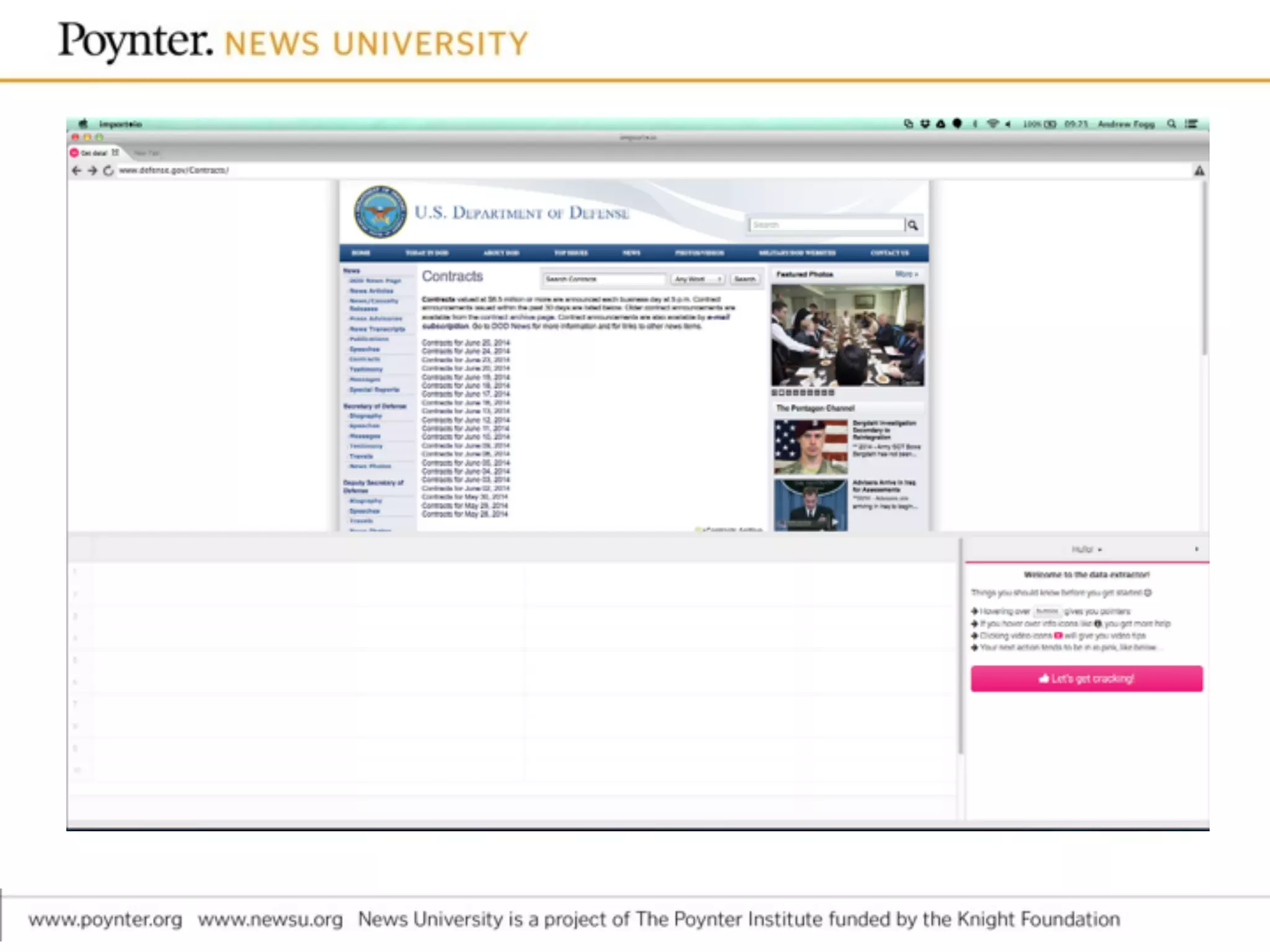Click the right arrow expander in extractor header

point(1196,549)
